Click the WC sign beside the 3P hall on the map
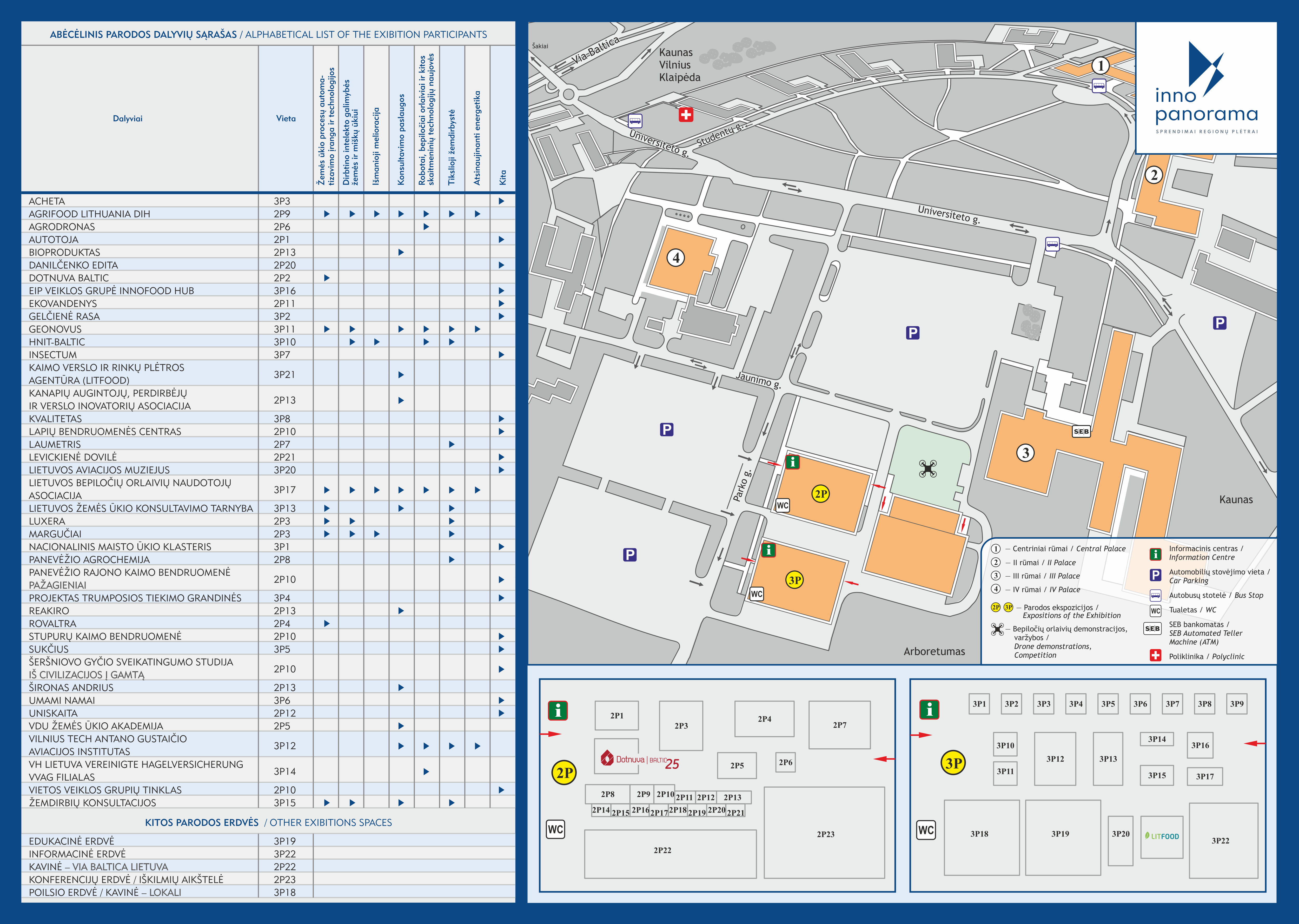The height and width of the screenshot is (924, 1299). (x=757, y=594)
